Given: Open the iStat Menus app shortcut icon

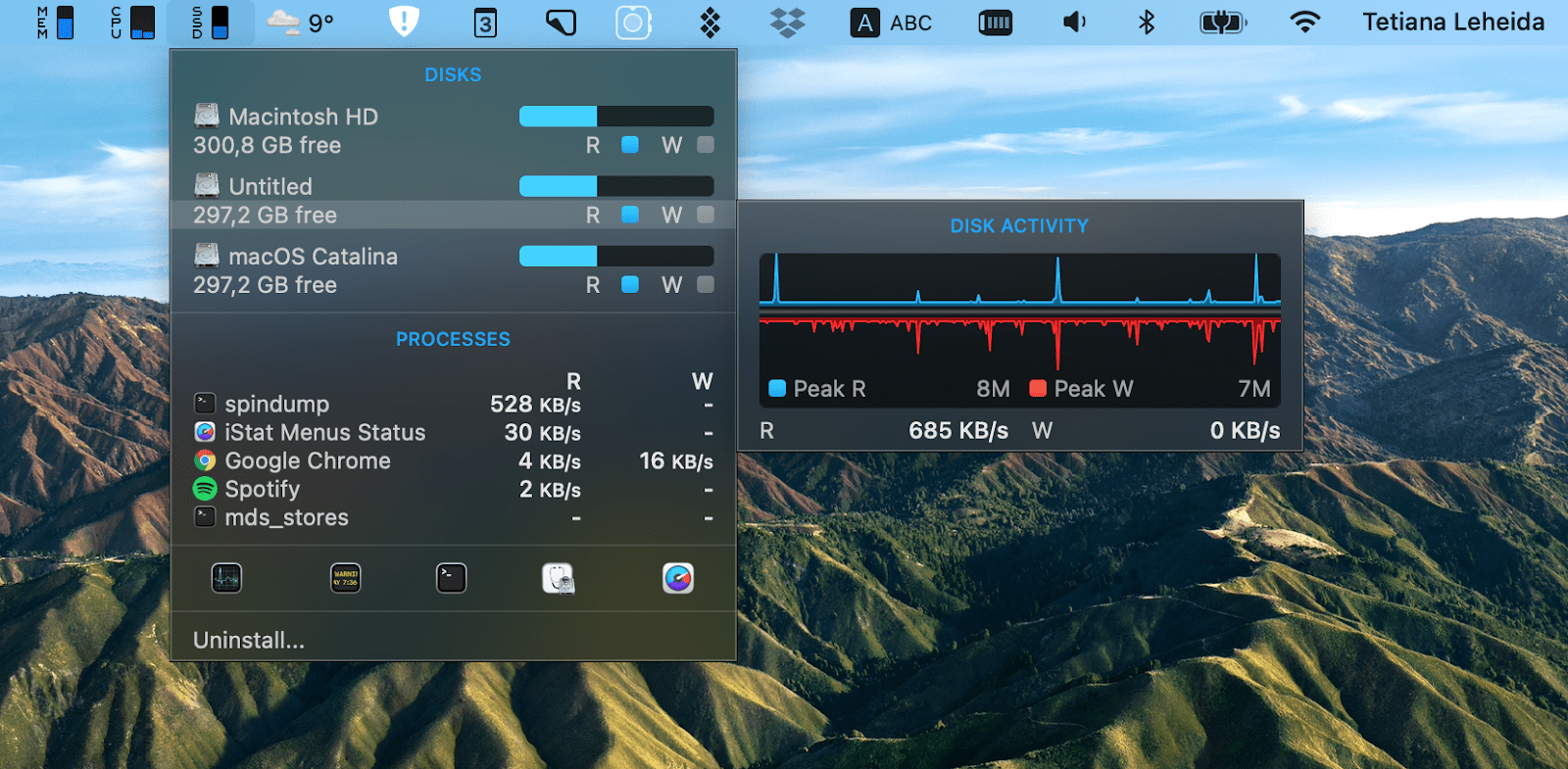Looking at the screenshot, I should [x=678, y=578].
